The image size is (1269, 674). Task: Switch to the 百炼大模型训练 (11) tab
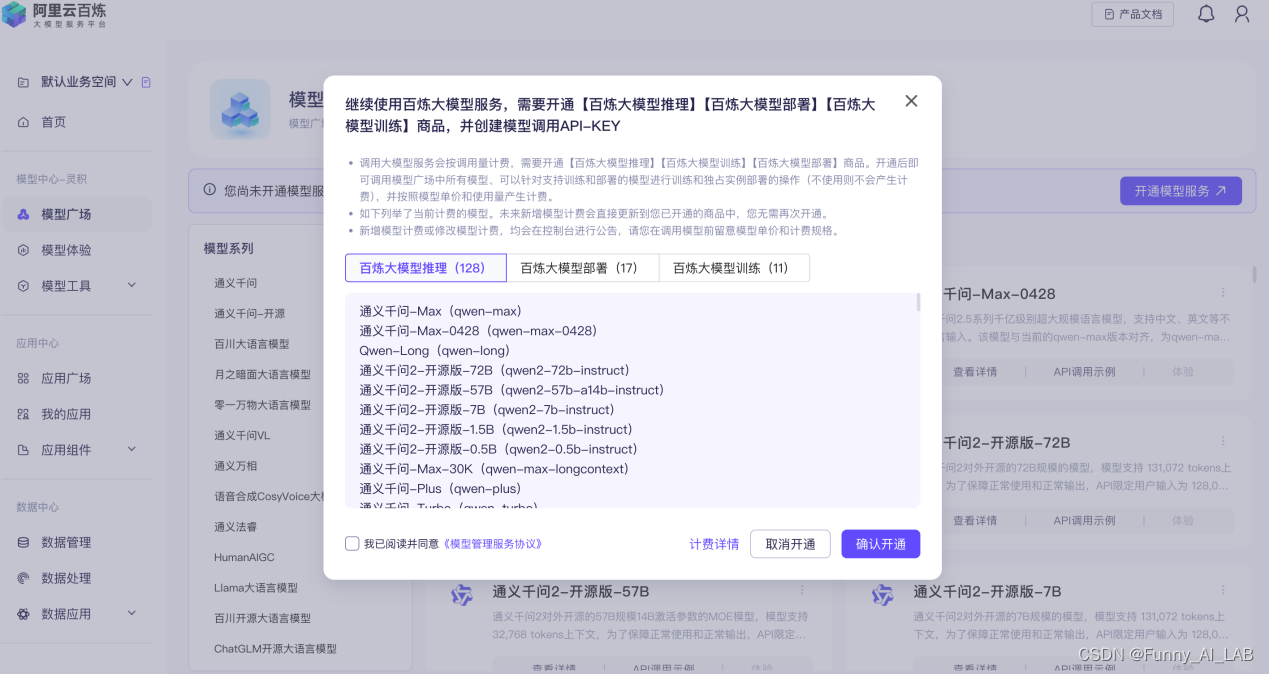pos(734,268)
